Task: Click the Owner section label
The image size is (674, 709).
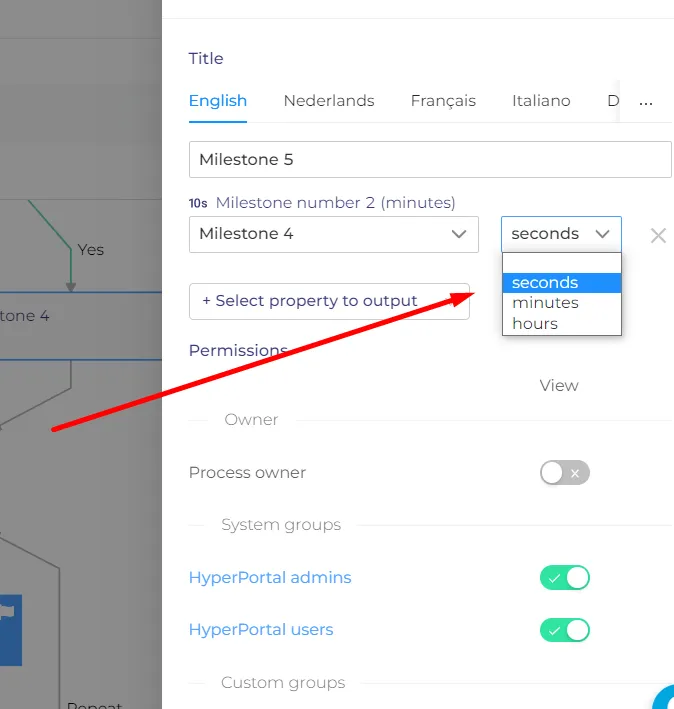Action: coord(251,420)
